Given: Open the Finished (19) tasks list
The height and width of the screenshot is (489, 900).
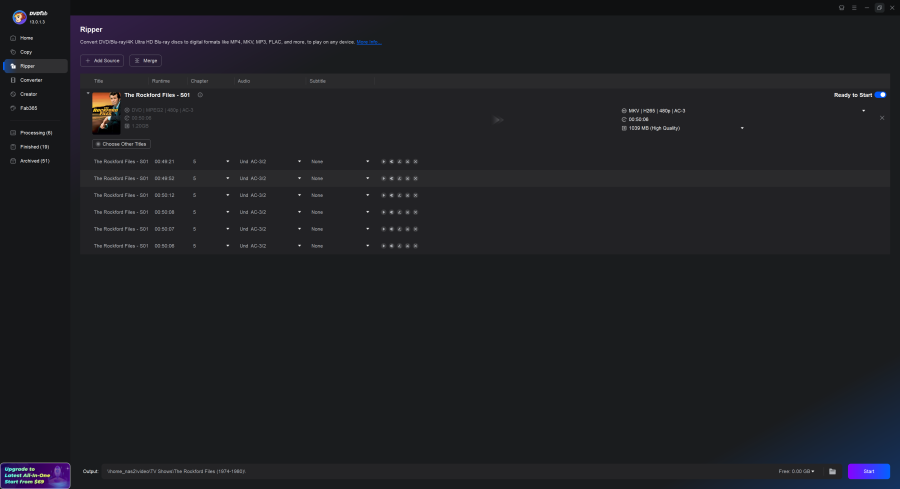Looking at the screenshot, I should coord(34,147).
